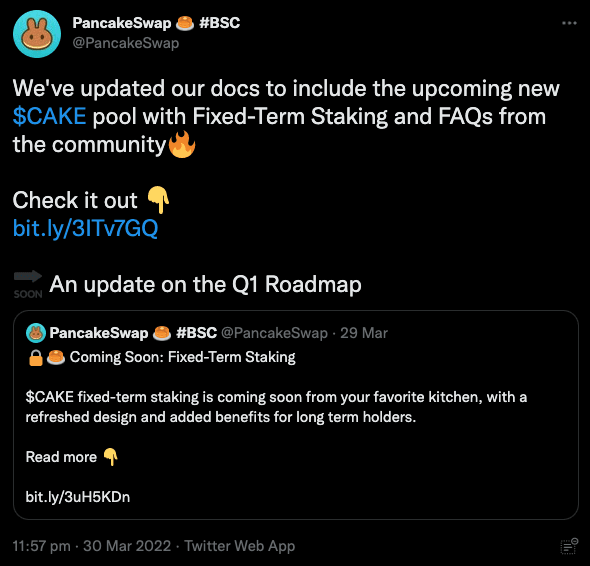Open the quoted tweet's bit.ly/3uH5KDn link
The image size is (590, 566).
click(78, 497)
